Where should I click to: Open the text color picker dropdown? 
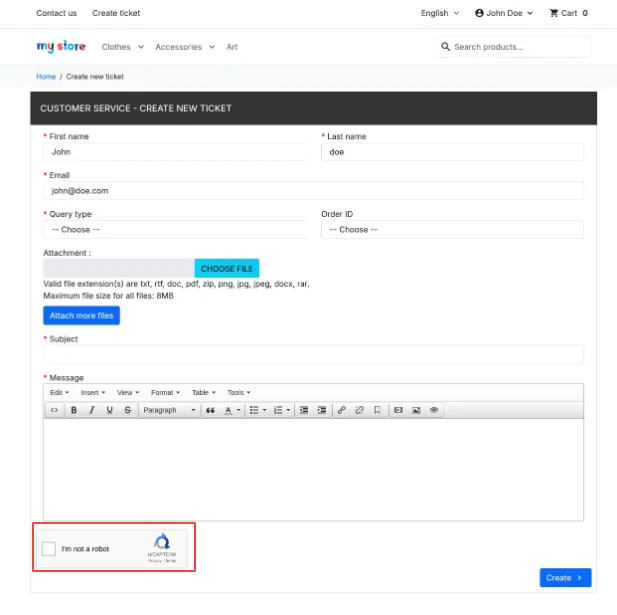pos(238,410)
